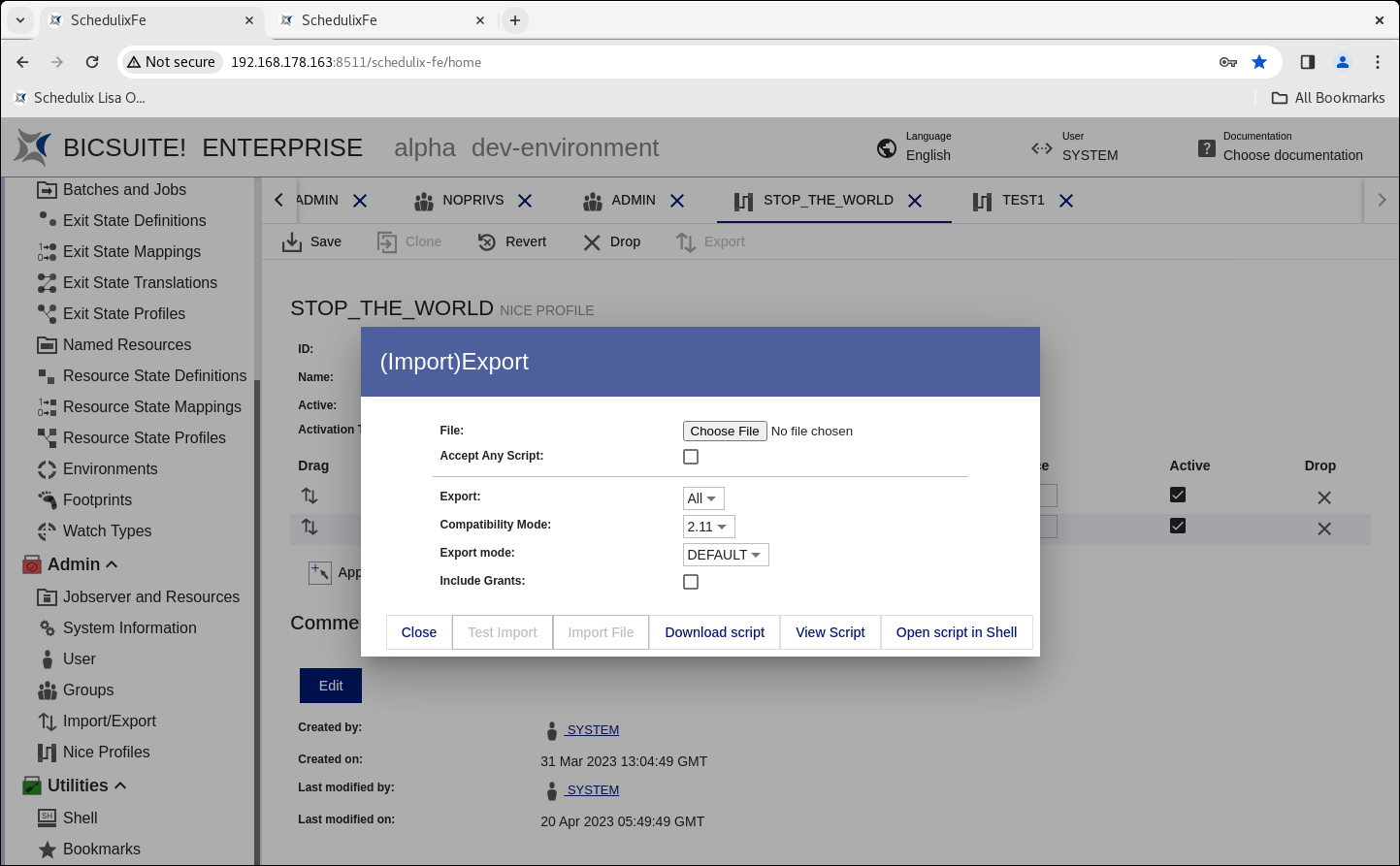Enable the Accept Any Script checkbox
This screenshot has height=866, width=1400.
point(691,457)
